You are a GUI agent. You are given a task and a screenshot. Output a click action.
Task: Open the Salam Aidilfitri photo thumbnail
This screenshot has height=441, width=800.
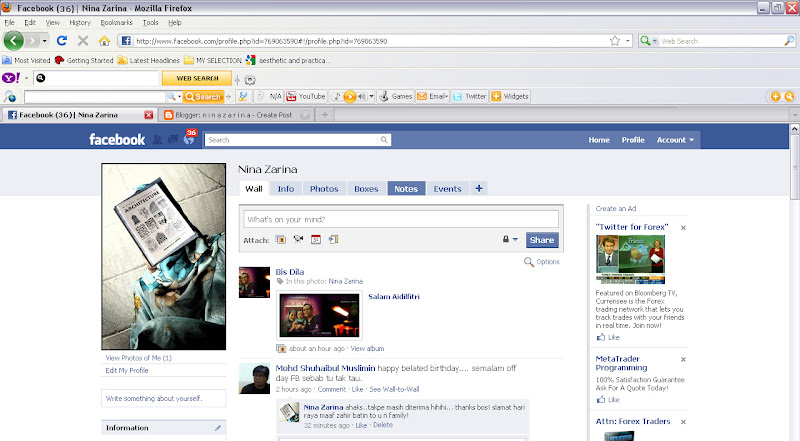319,315
